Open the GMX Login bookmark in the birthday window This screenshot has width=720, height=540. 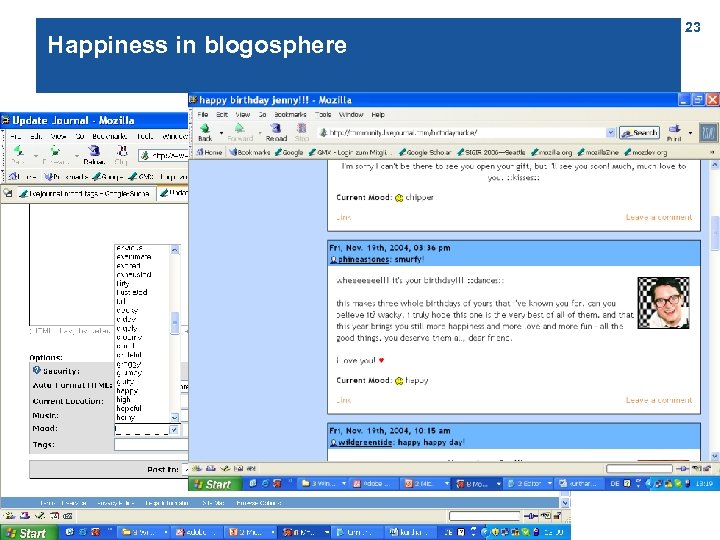pos(349,152)
